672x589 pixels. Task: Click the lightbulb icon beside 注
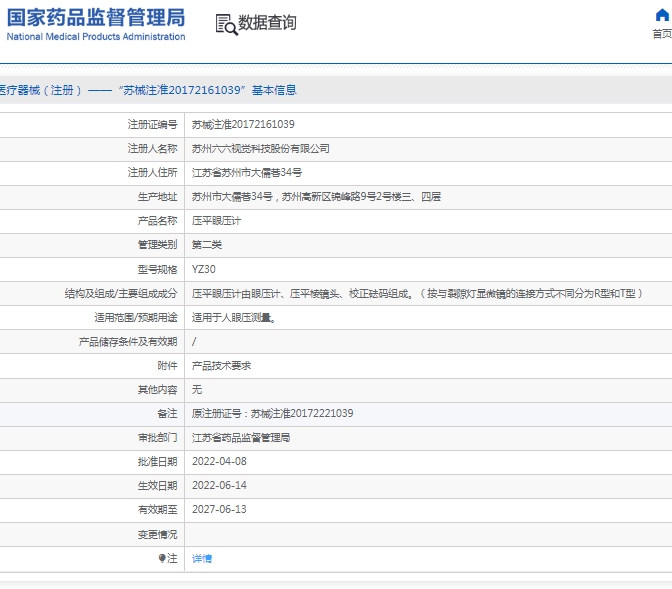point(162,558)
